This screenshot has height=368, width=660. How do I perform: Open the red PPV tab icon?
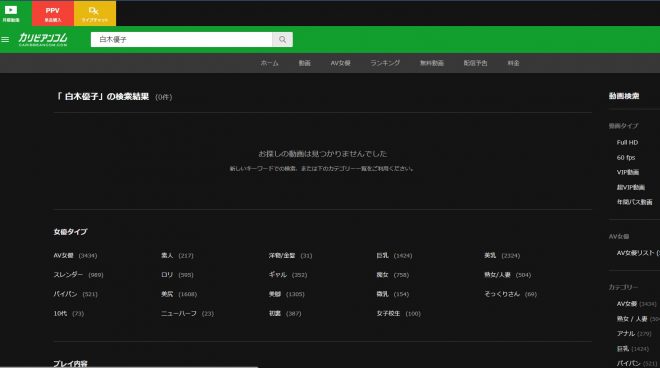tap(53, 13)
